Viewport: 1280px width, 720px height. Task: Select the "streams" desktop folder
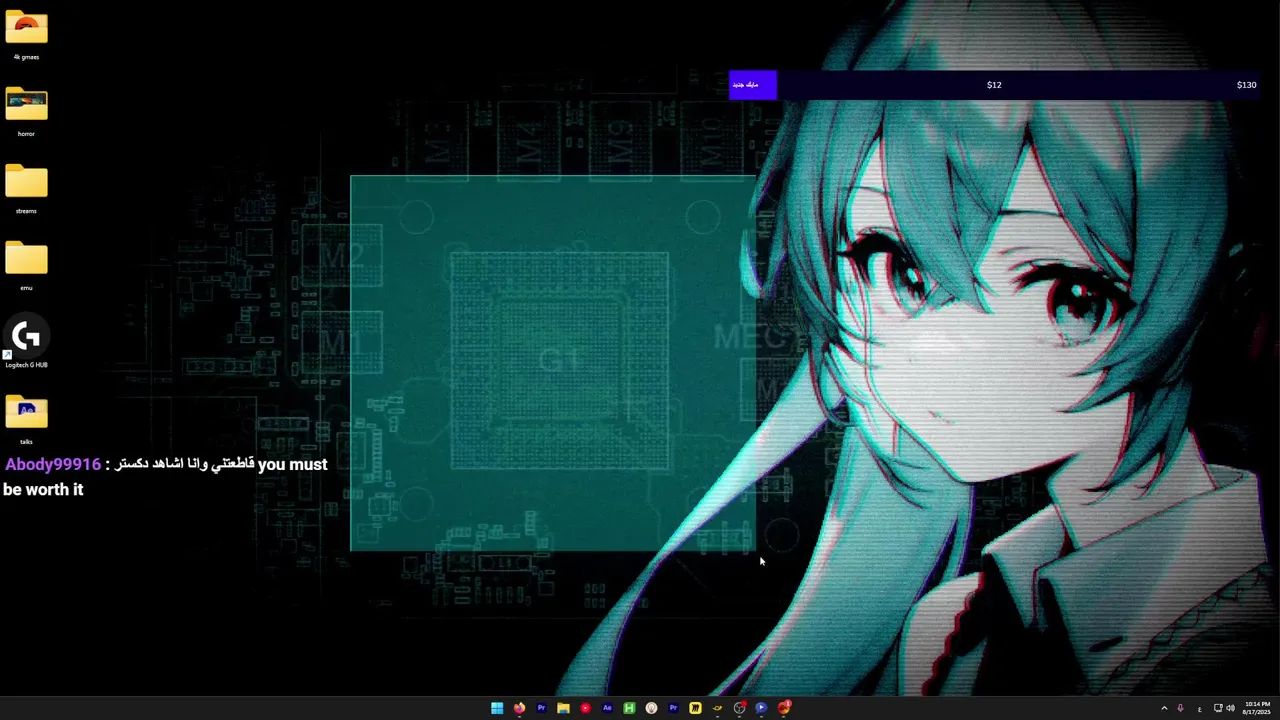tap(26, 188)
